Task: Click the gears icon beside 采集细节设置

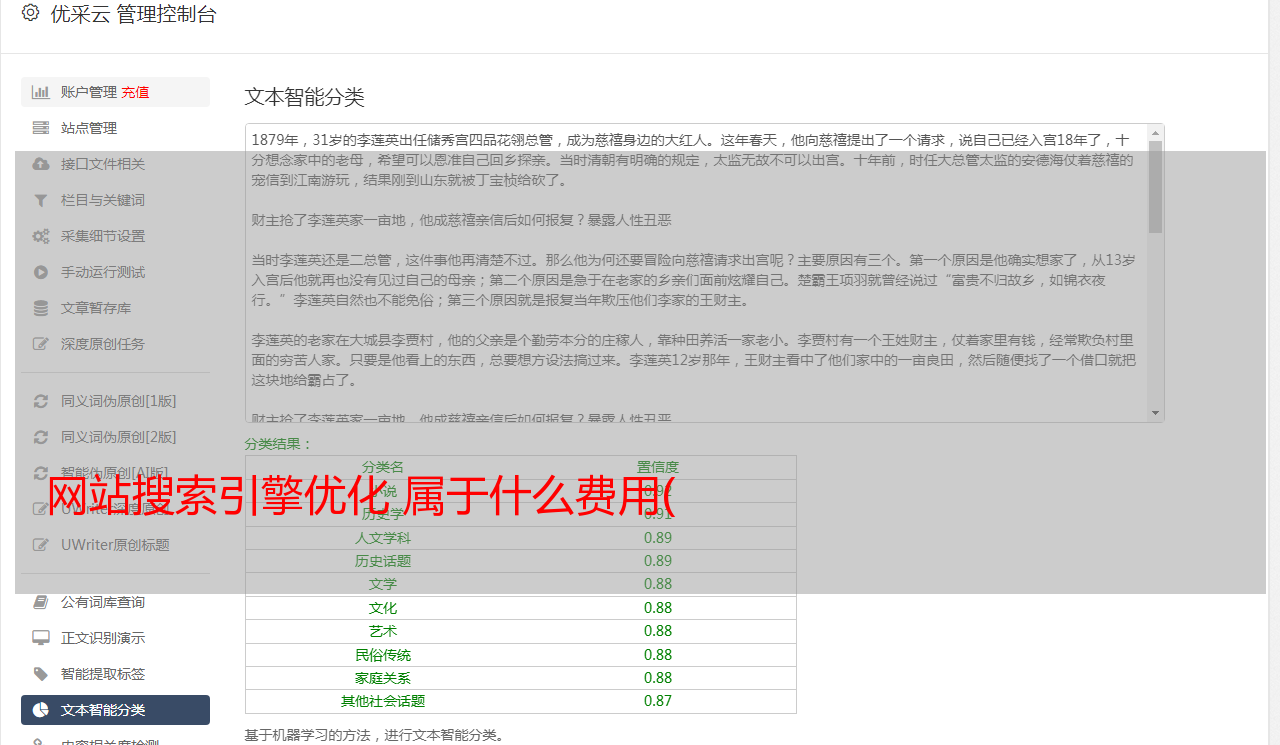Action: [x=41, y=236]
